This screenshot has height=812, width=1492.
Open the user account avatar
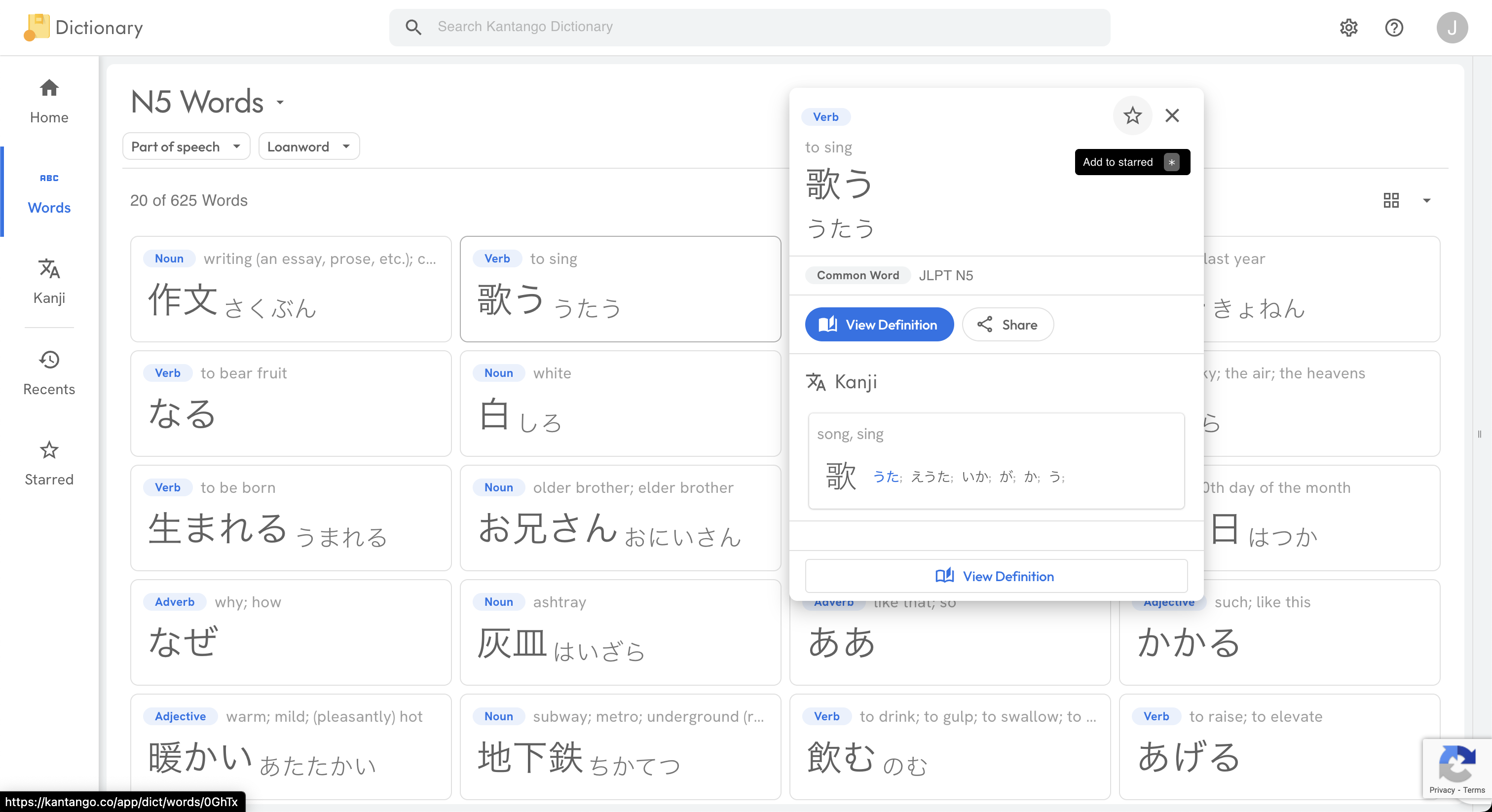(x=1451, y=27)
